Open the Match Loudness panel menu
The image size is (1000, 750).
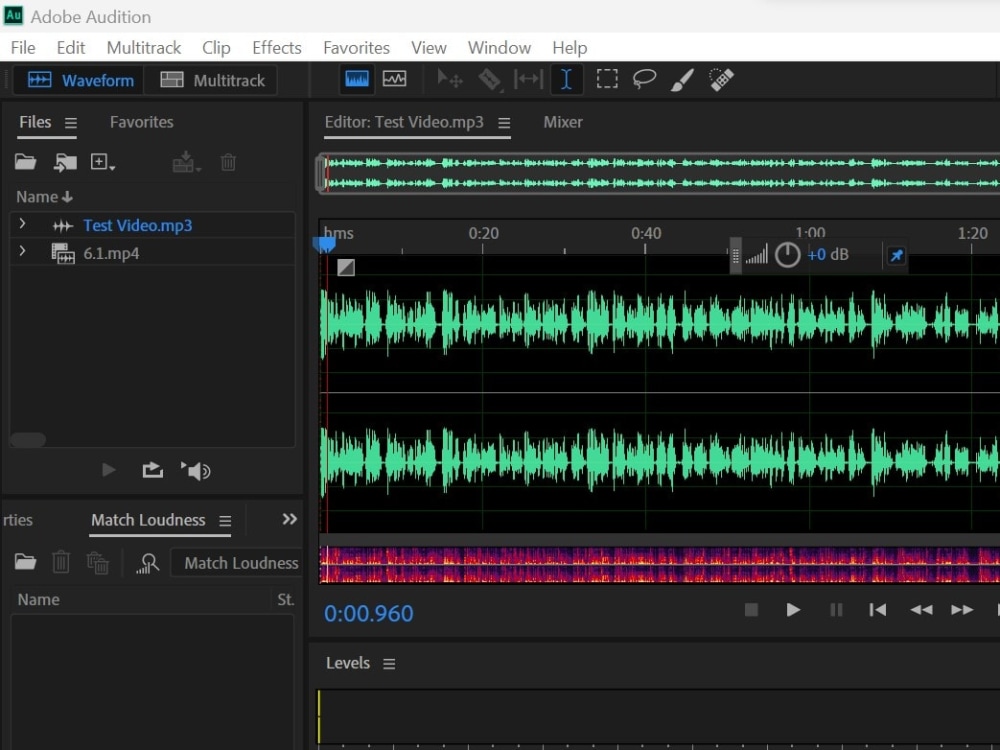pos(225,521)
